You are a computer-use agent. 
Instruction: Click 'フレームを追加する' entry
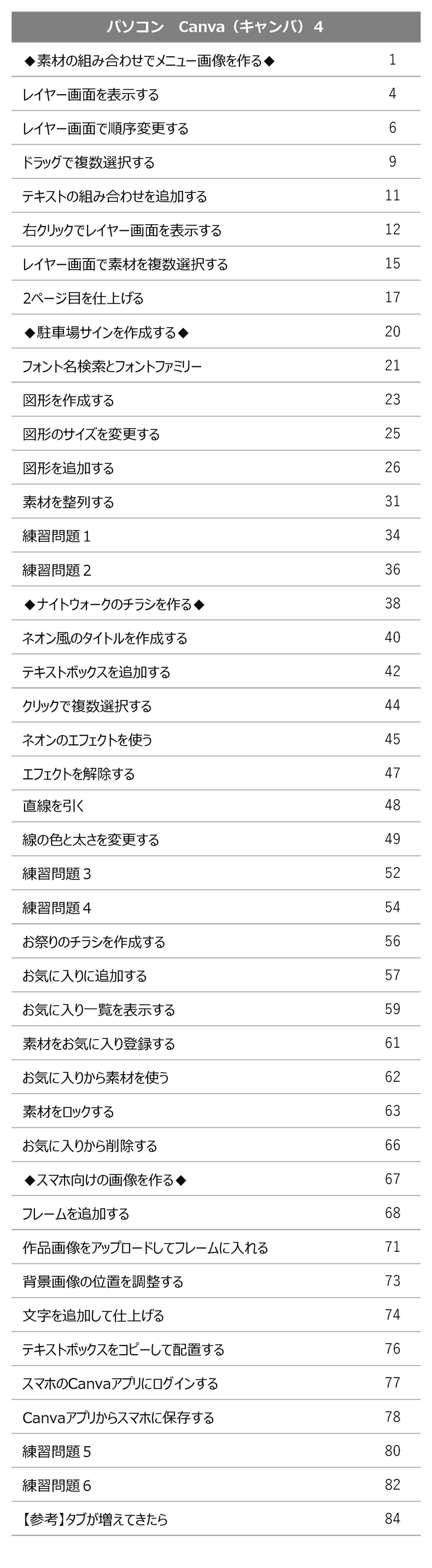(75, 1214)
